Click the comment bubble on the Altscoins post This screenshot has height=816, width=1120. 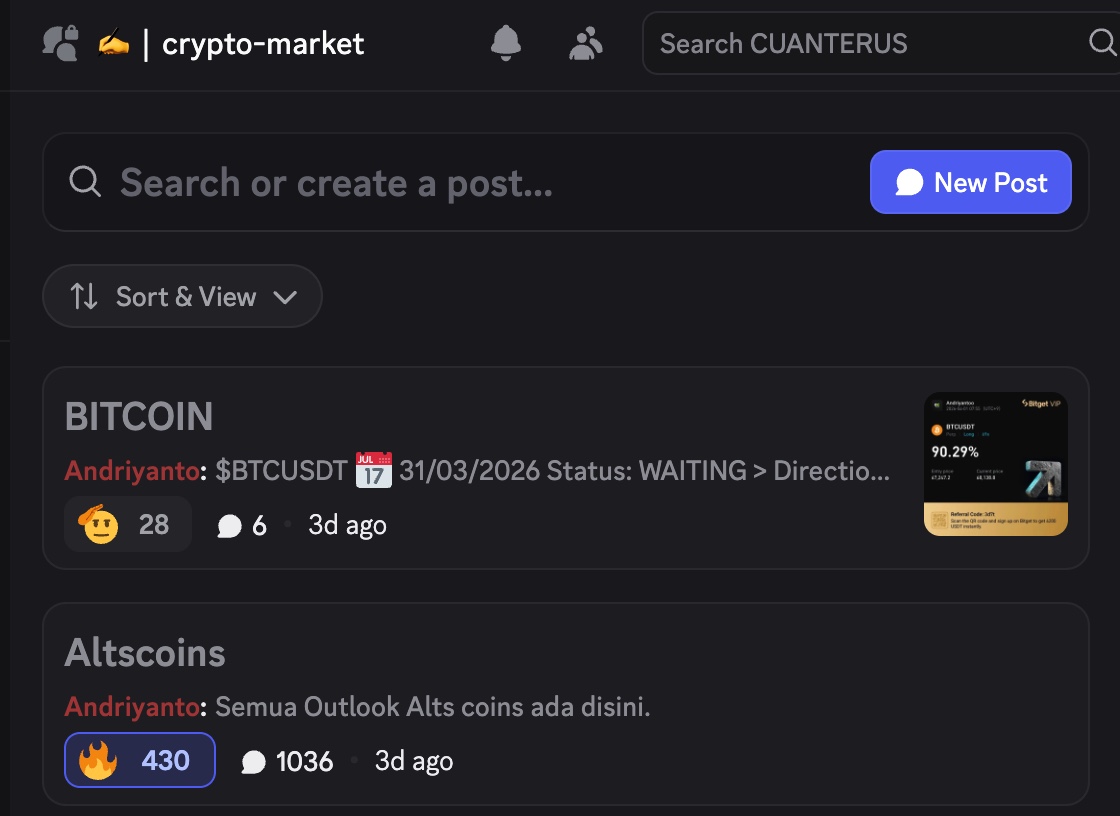254,762
